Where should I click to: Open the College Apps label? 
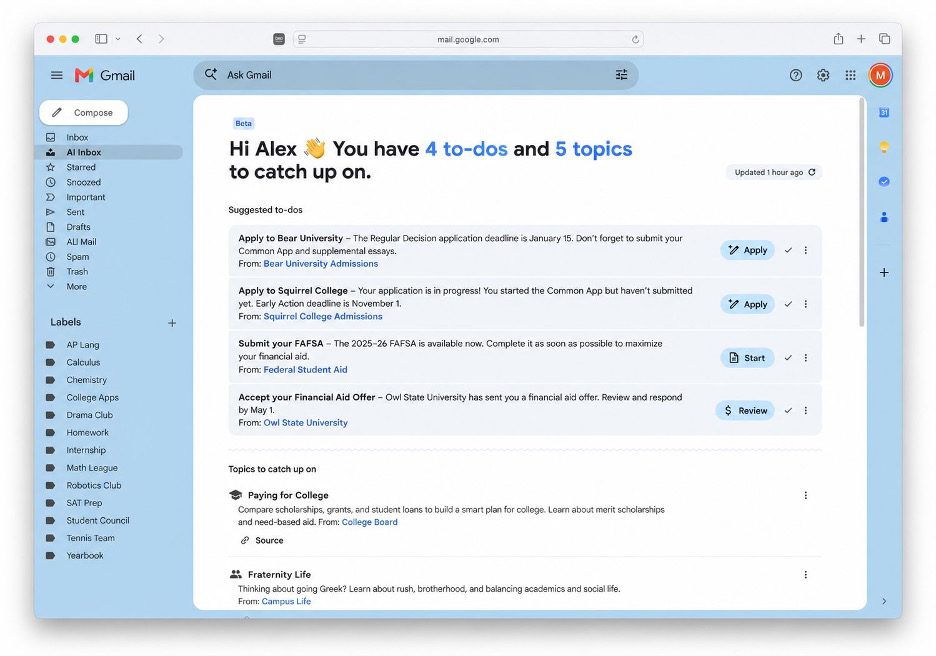coord(93,398)
